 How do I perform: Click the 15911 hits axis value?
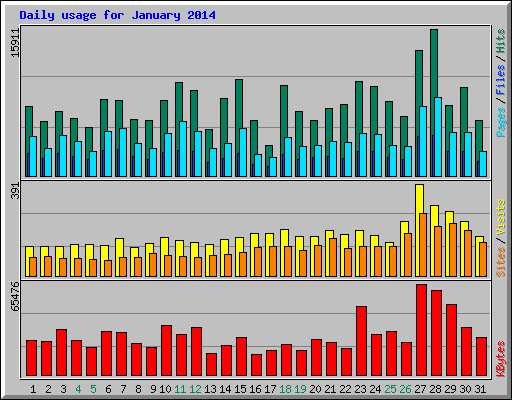(x=15, y=43)
